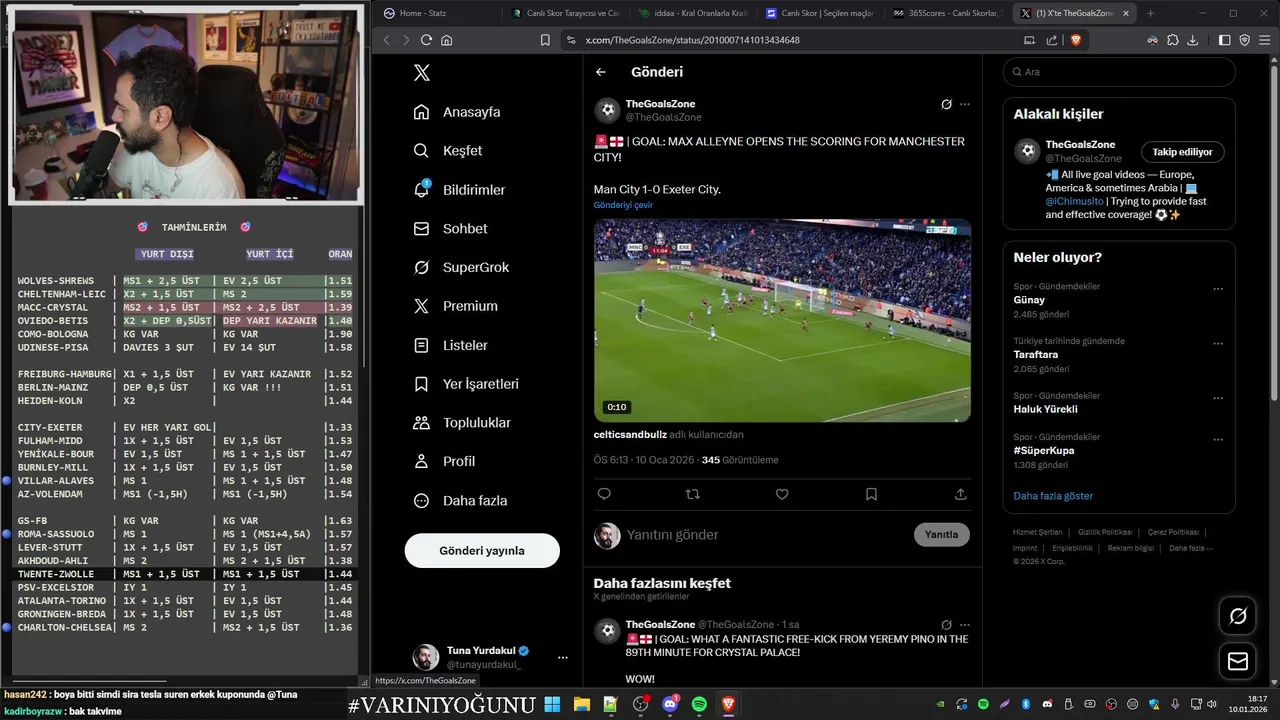Image resolution: width=1280 pixels, height=720 pixels.
Task: Play the goal video thumbnail
Action: [782, 321]
